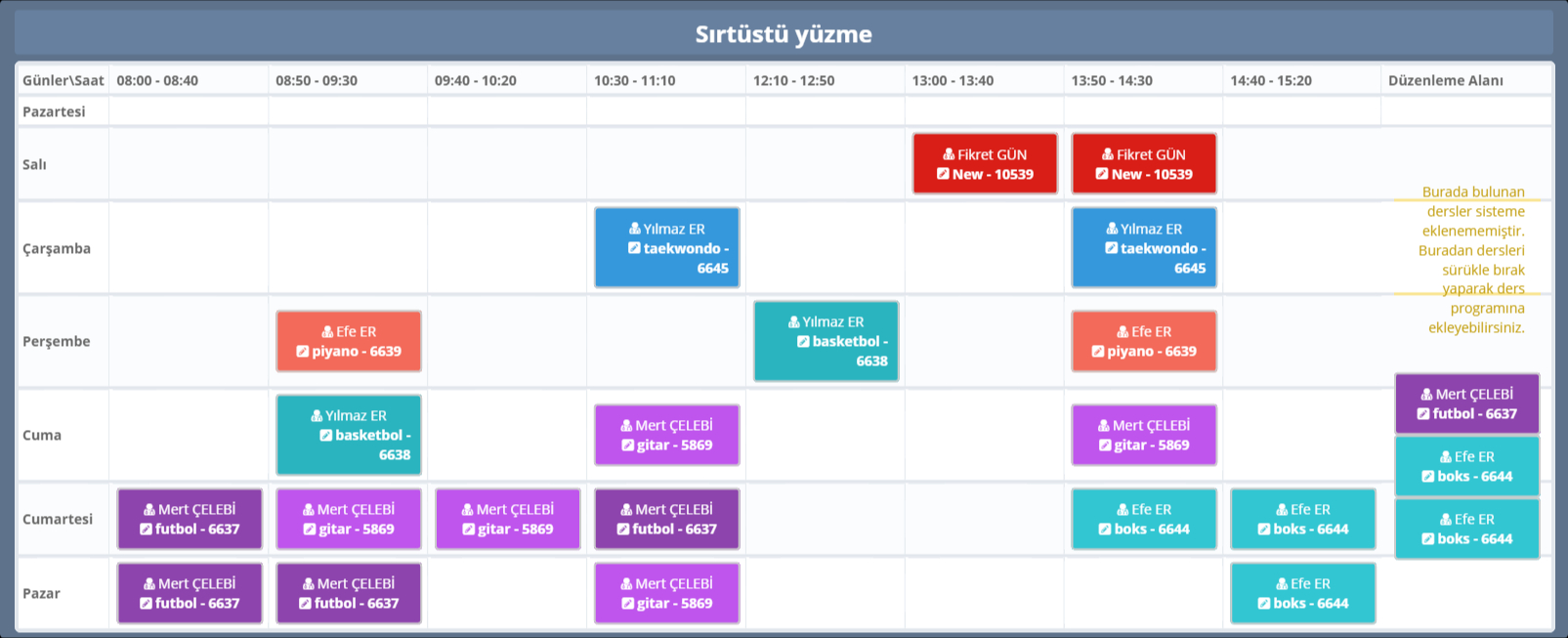The height and width of the screenshot is (638, 1568).
Task: Click teacher icon on Pazar 14:40 boks card
Action: (1282, 584)
